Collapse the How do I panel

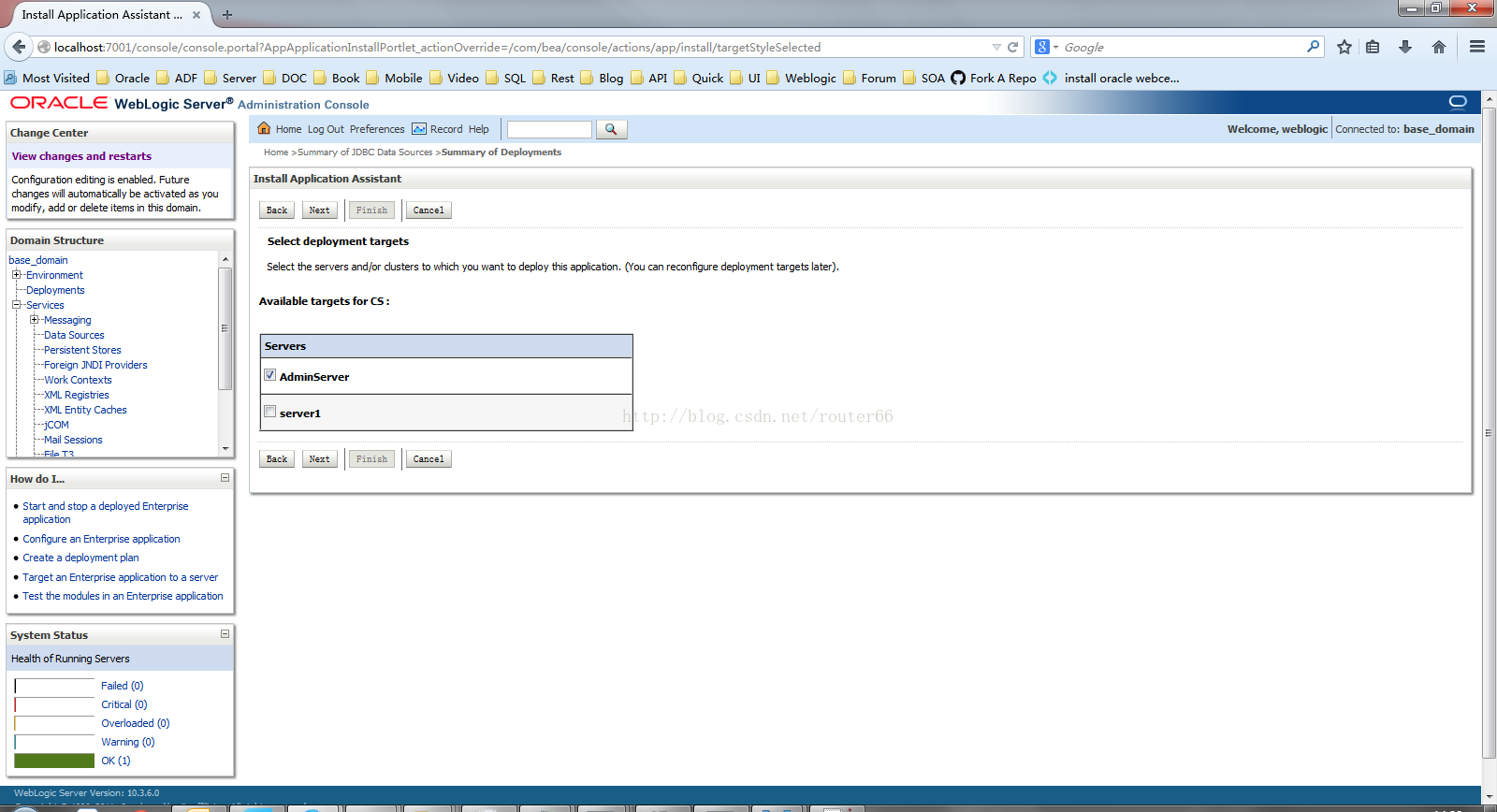click(225, 478)
